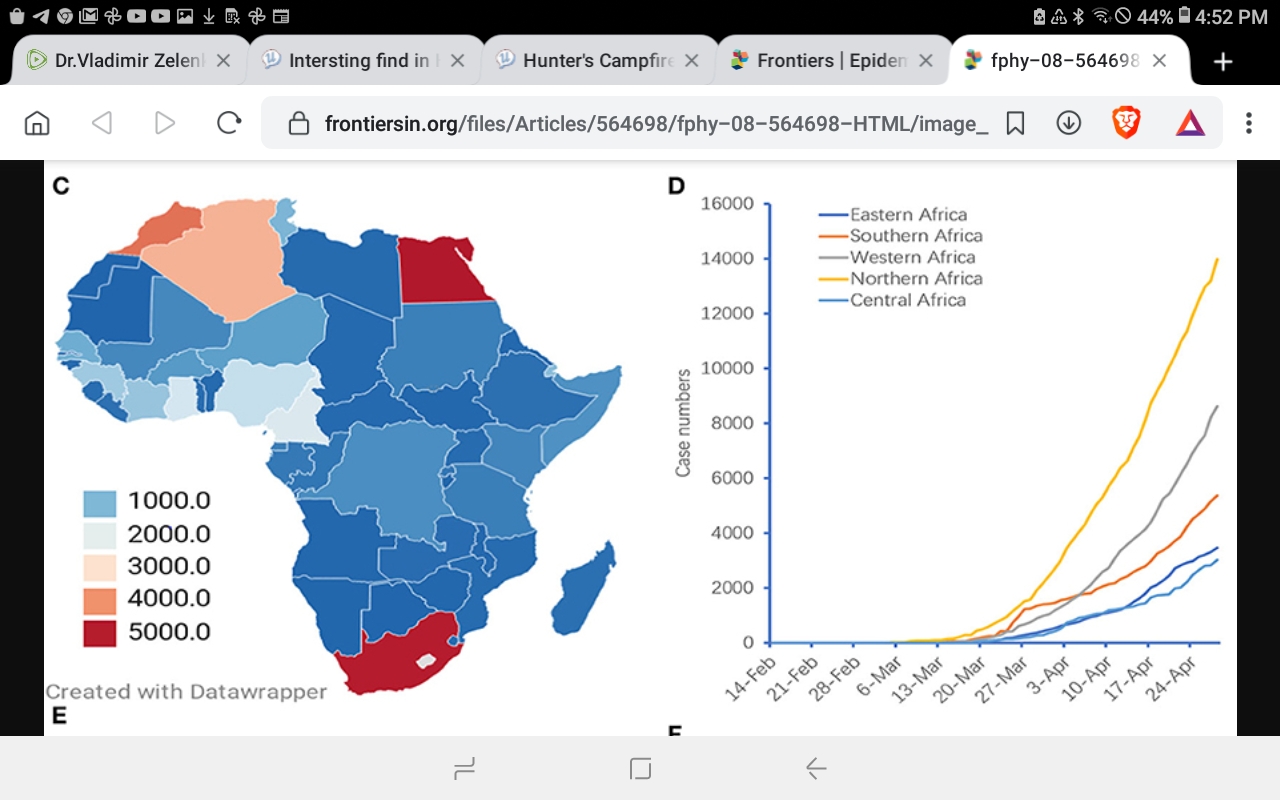Open Brave Shields lion icon
This screenshot has width=1280, height=800.
[1126, 123]
